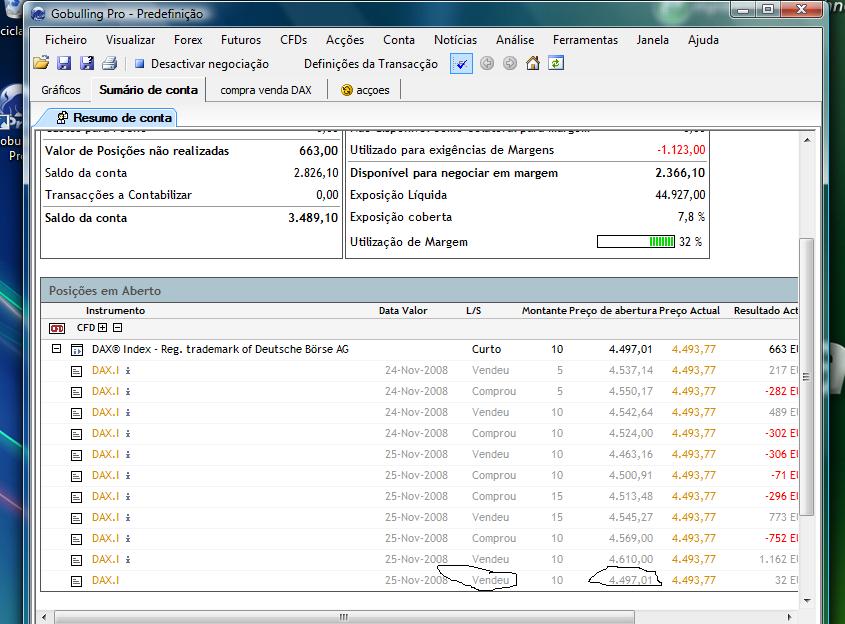Sort positions by the Instrumento column header
The height and width of the screenshot is (624, 845).
[x=115, y=310]
